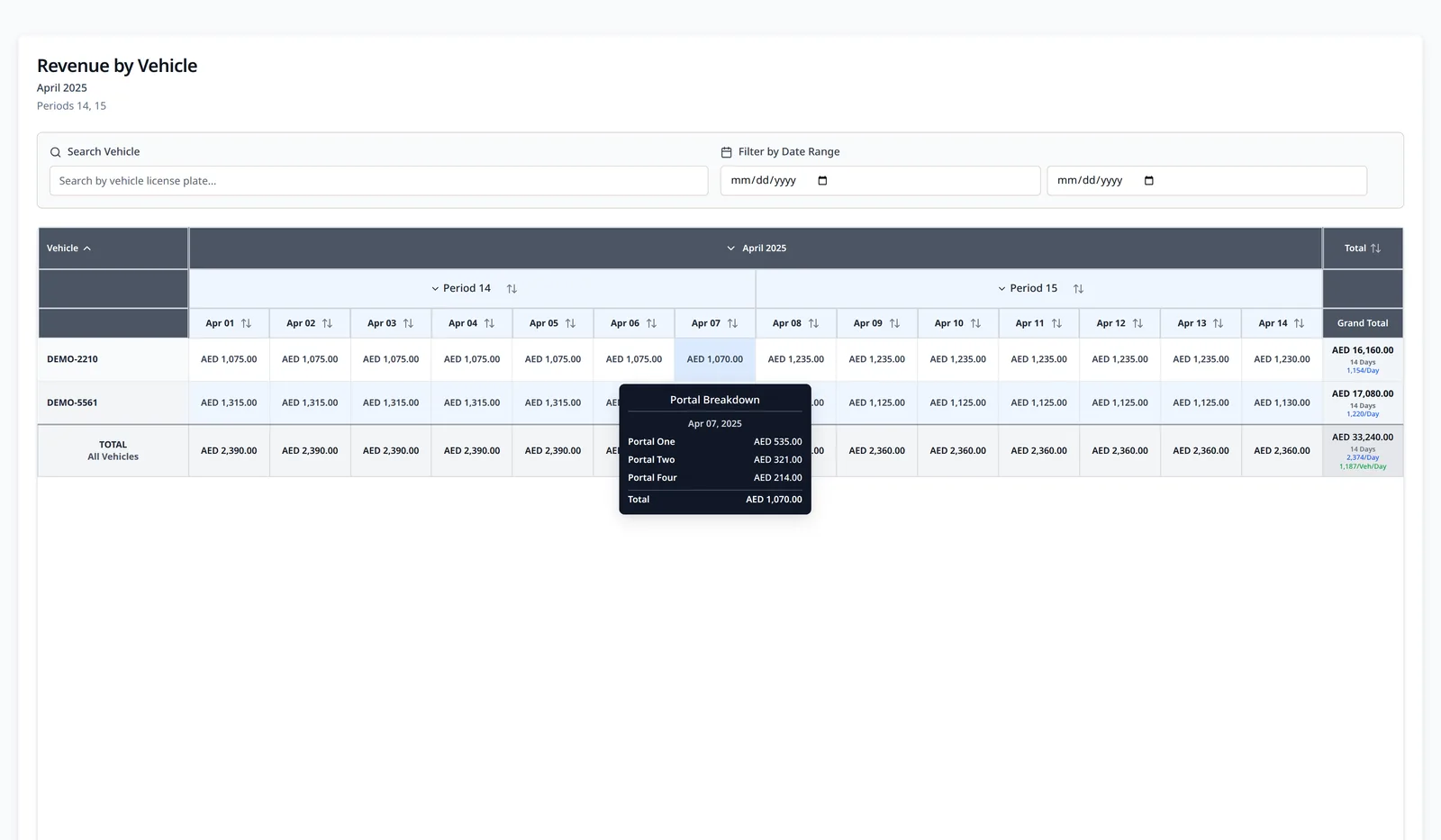The width and height of the screenshot is (1441, 840).
Task: Click DEMO-2210 Apr 03 cell AED 1,075.00
Action: [x=391, y=359]
